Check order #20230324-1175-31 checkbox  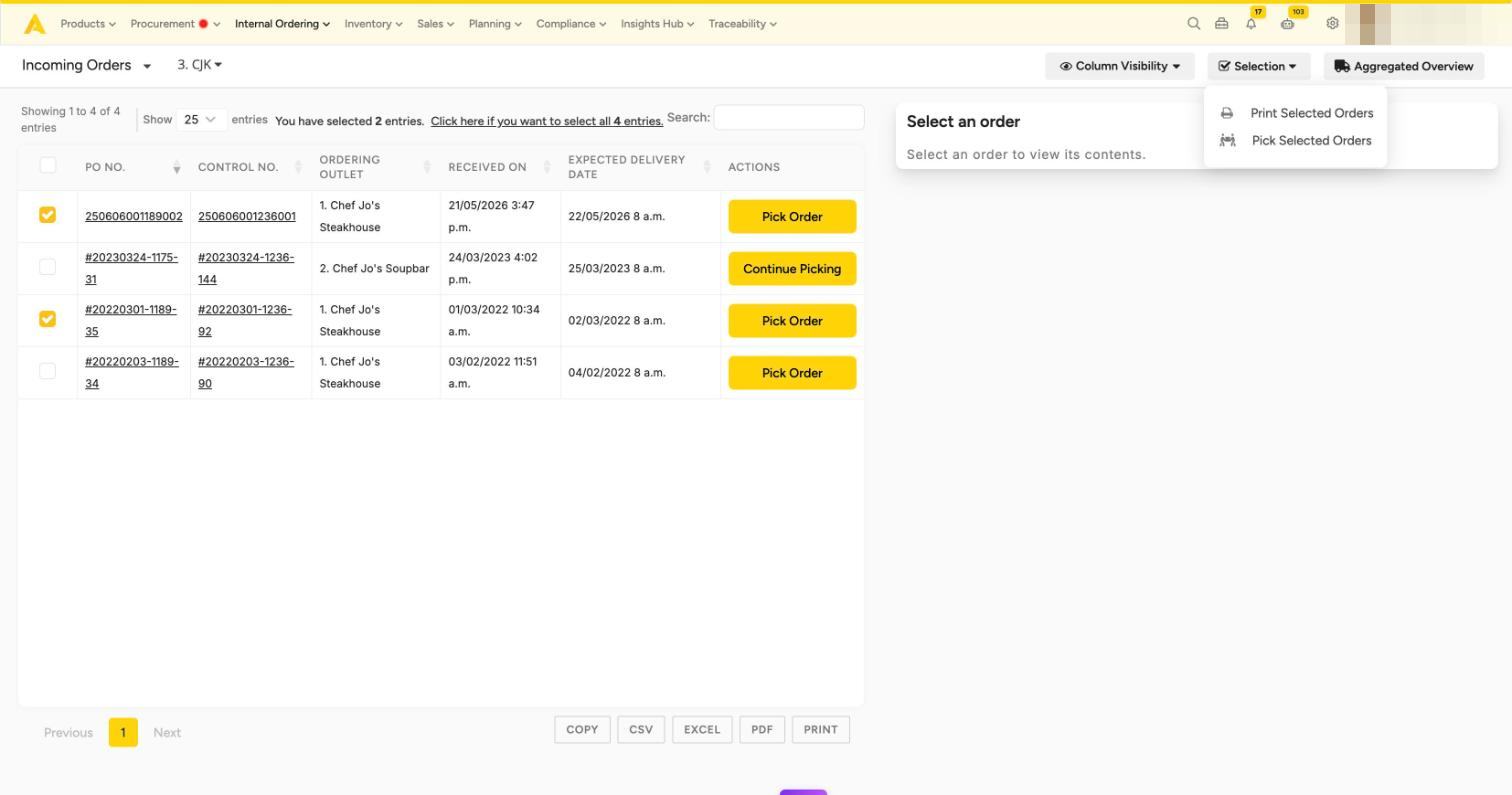tap(47, 267)
